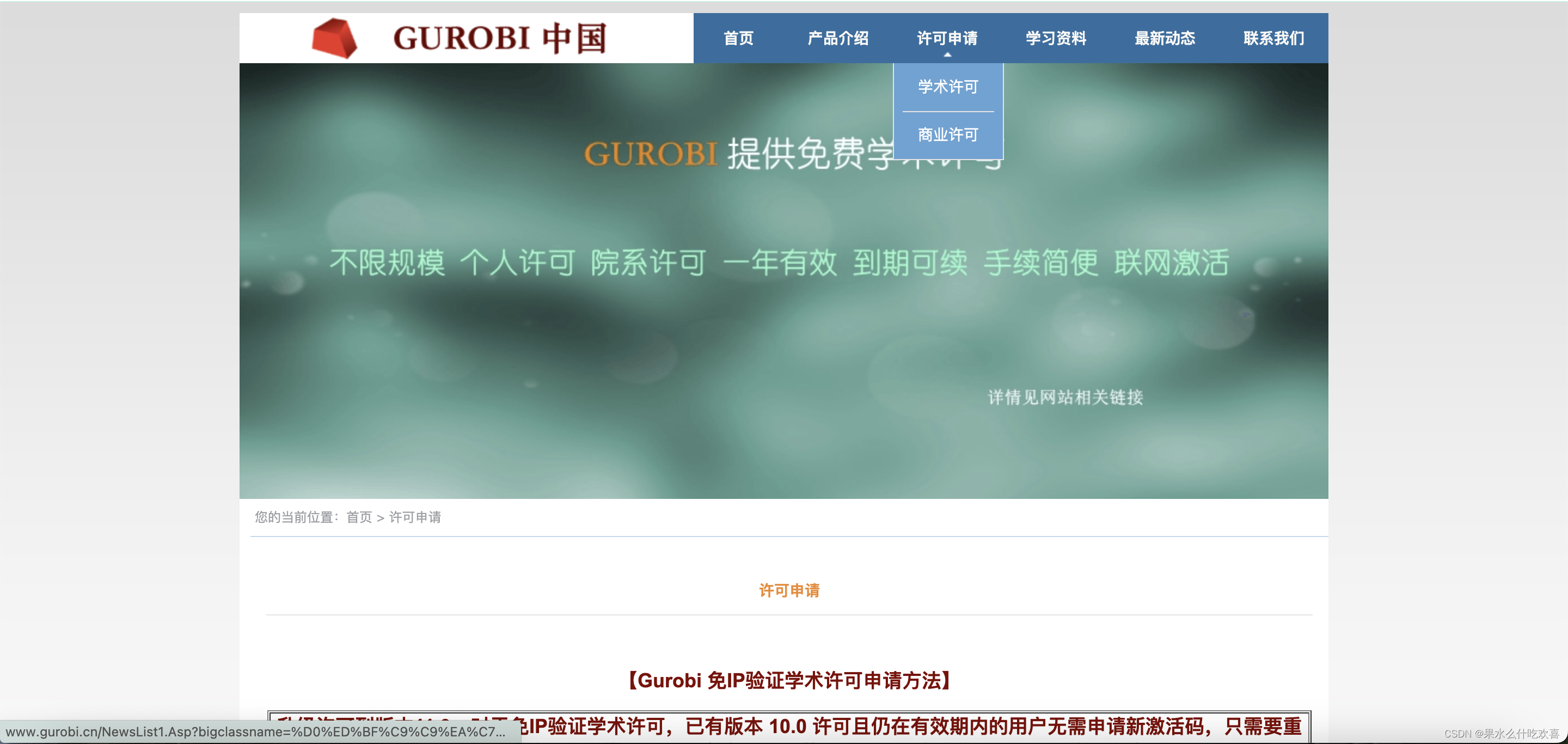The height and width of the screenshot is (744, 1568).
Task: Open the 联系我们 menu item
Action: [x=1273, y=38]
